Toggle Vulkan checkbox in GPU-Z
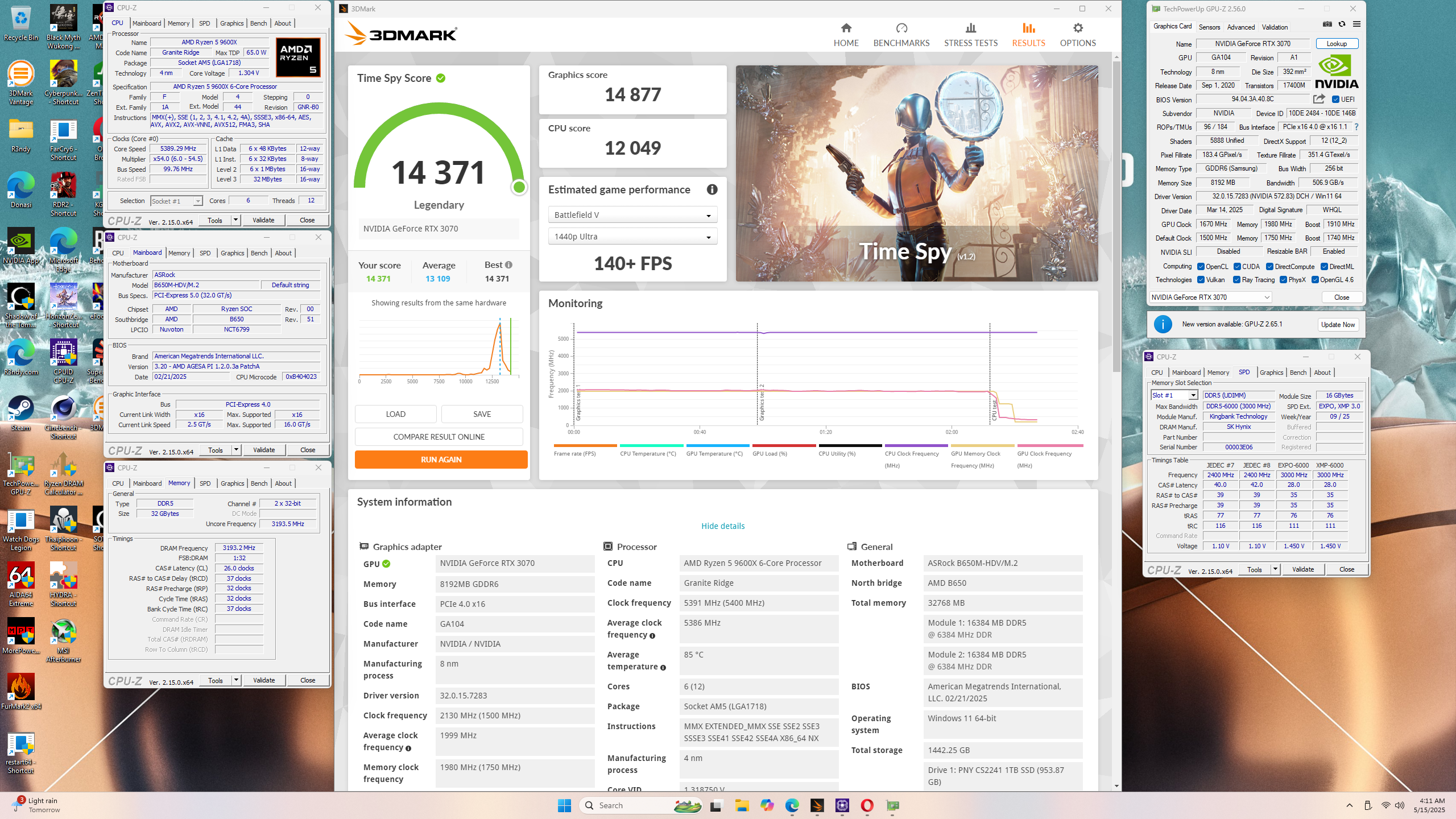 [x=1201, y=280]
